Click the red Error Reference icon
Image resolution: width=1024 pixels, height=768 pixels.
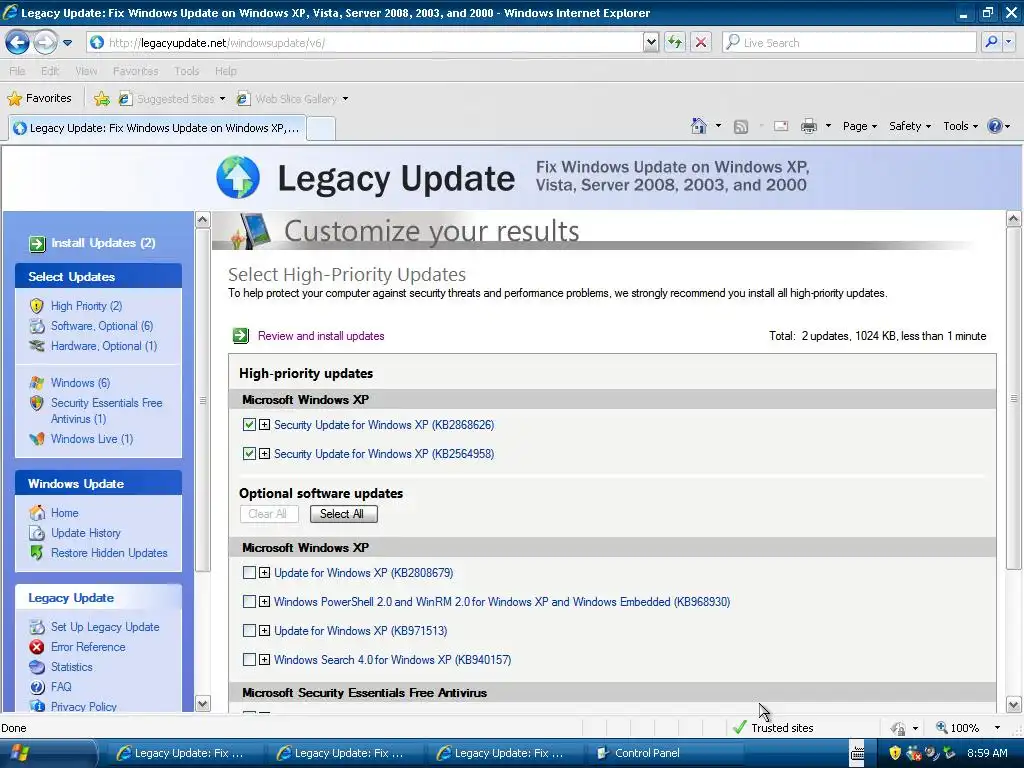coord(37,647)
